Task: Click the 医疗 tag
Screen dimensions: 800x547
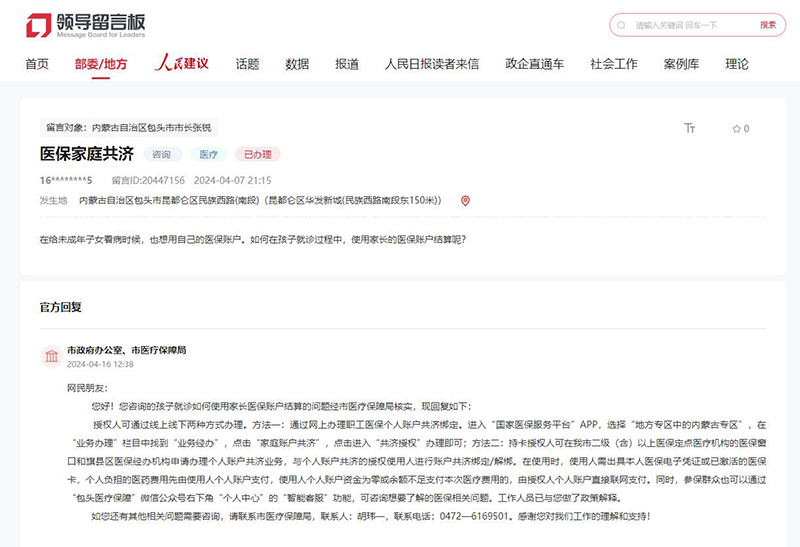Action: 208,154
